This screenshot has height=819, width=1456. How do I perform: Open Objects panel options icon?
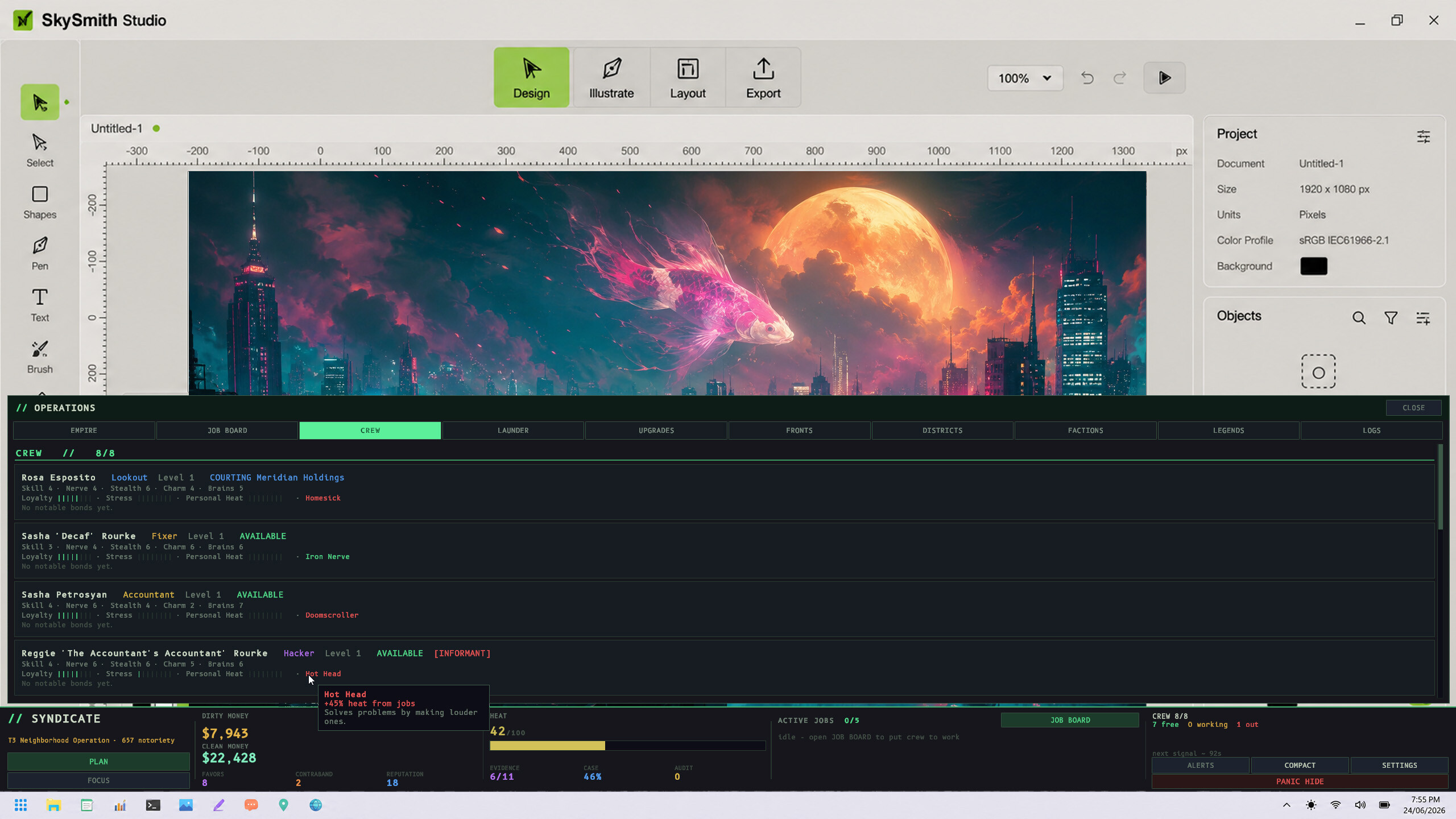(1423, 318)
